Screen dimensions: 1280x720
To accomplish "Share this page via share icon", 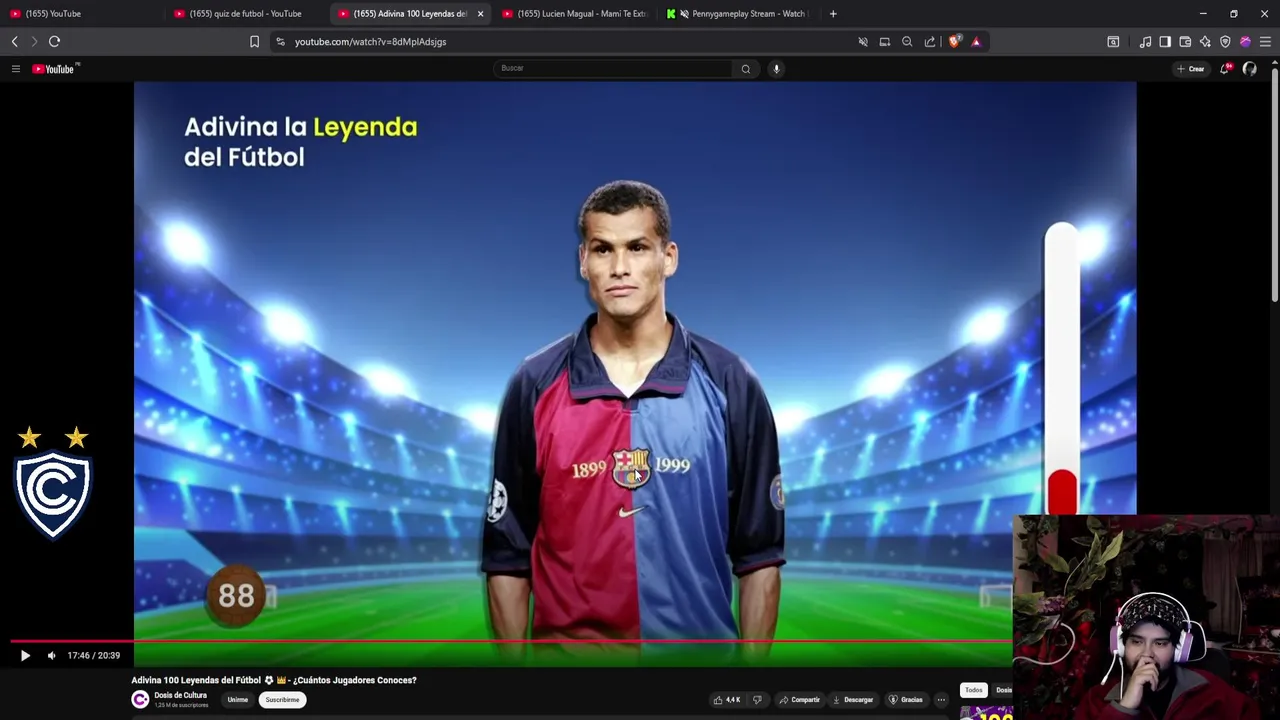I will (x=930, y=42).
